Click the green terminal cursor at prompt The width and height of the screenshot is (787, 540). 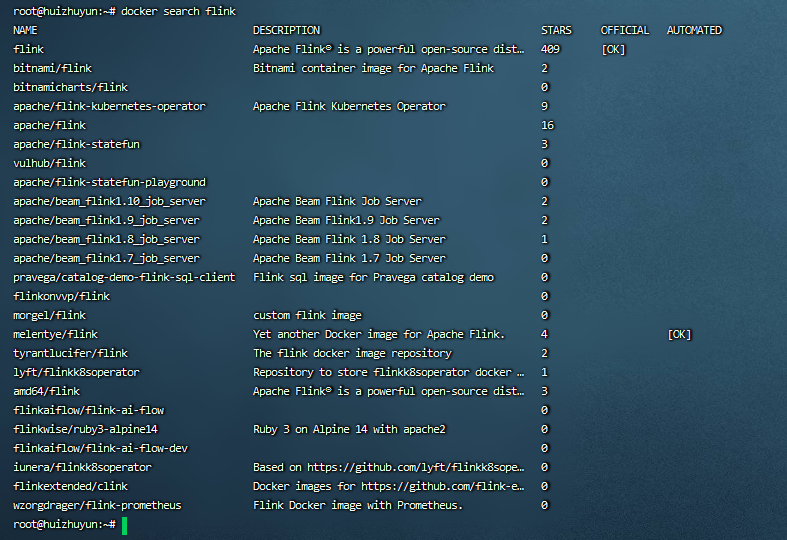click(x=124, y=525)
